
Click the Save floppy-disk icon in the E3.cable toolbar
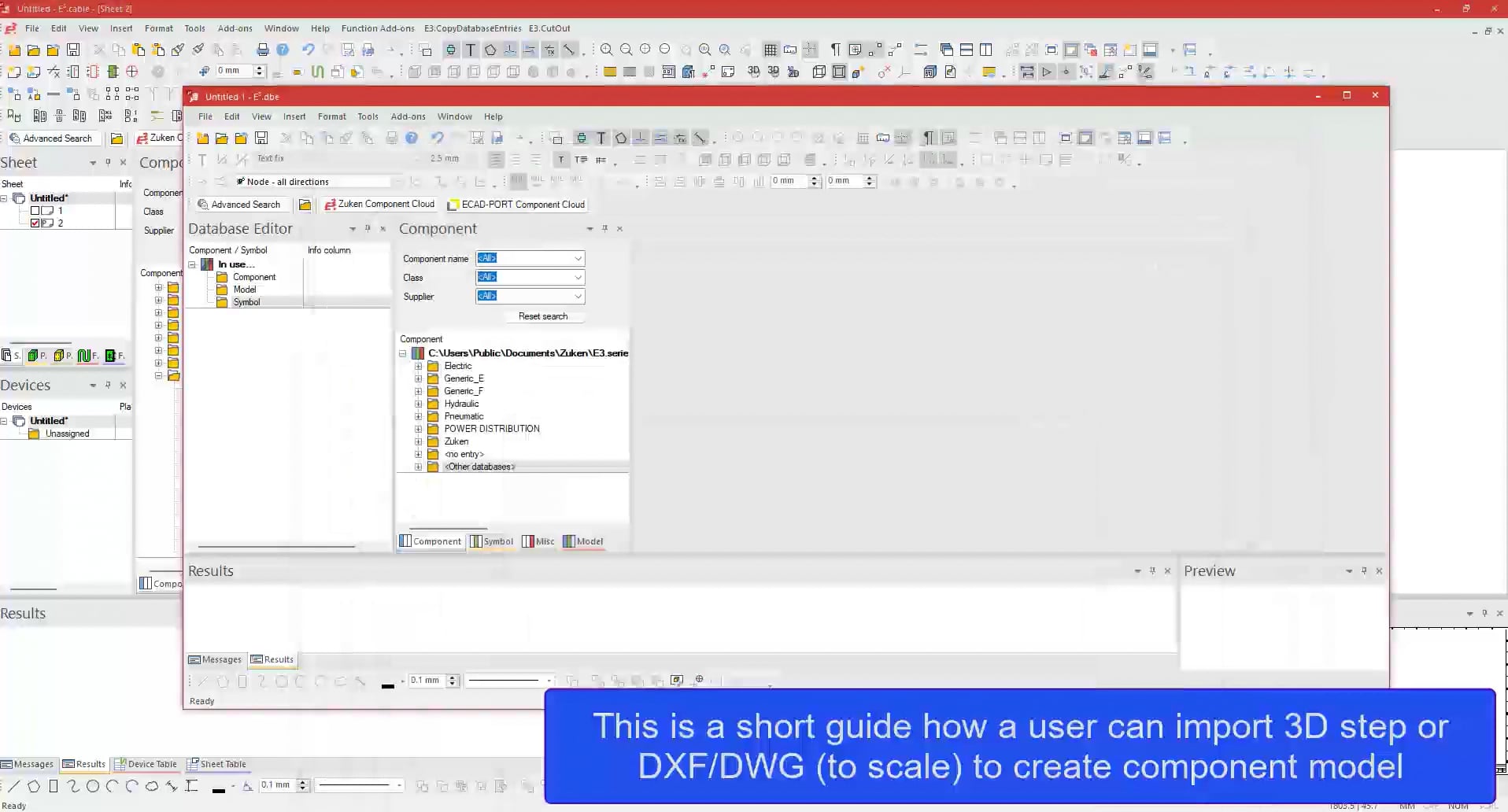tap(73, 50)
